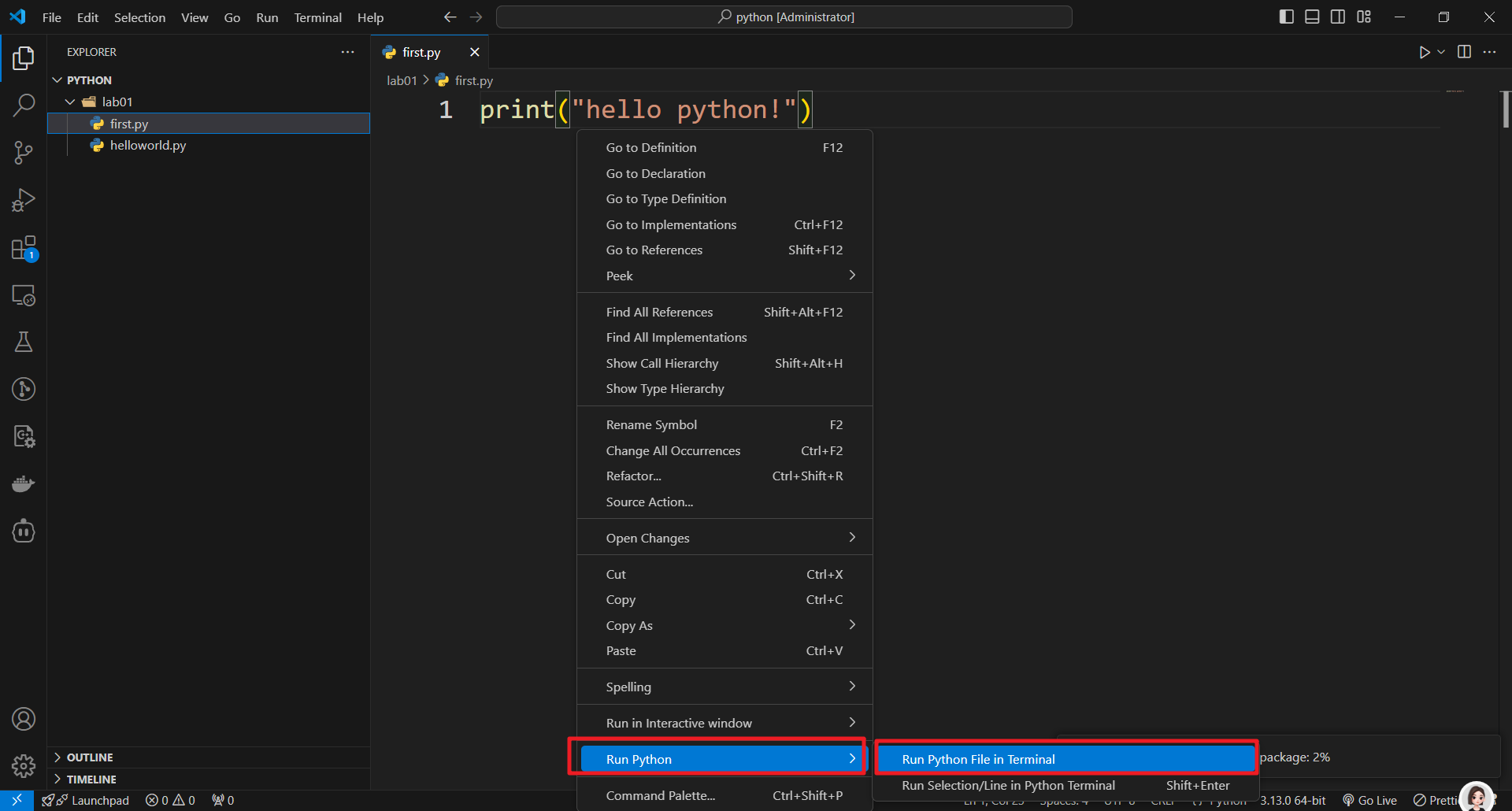Image resolution: width=1512 pixels, height=811 pixels.
Task: Click the Refactor... entry
Action: point(724,476)
